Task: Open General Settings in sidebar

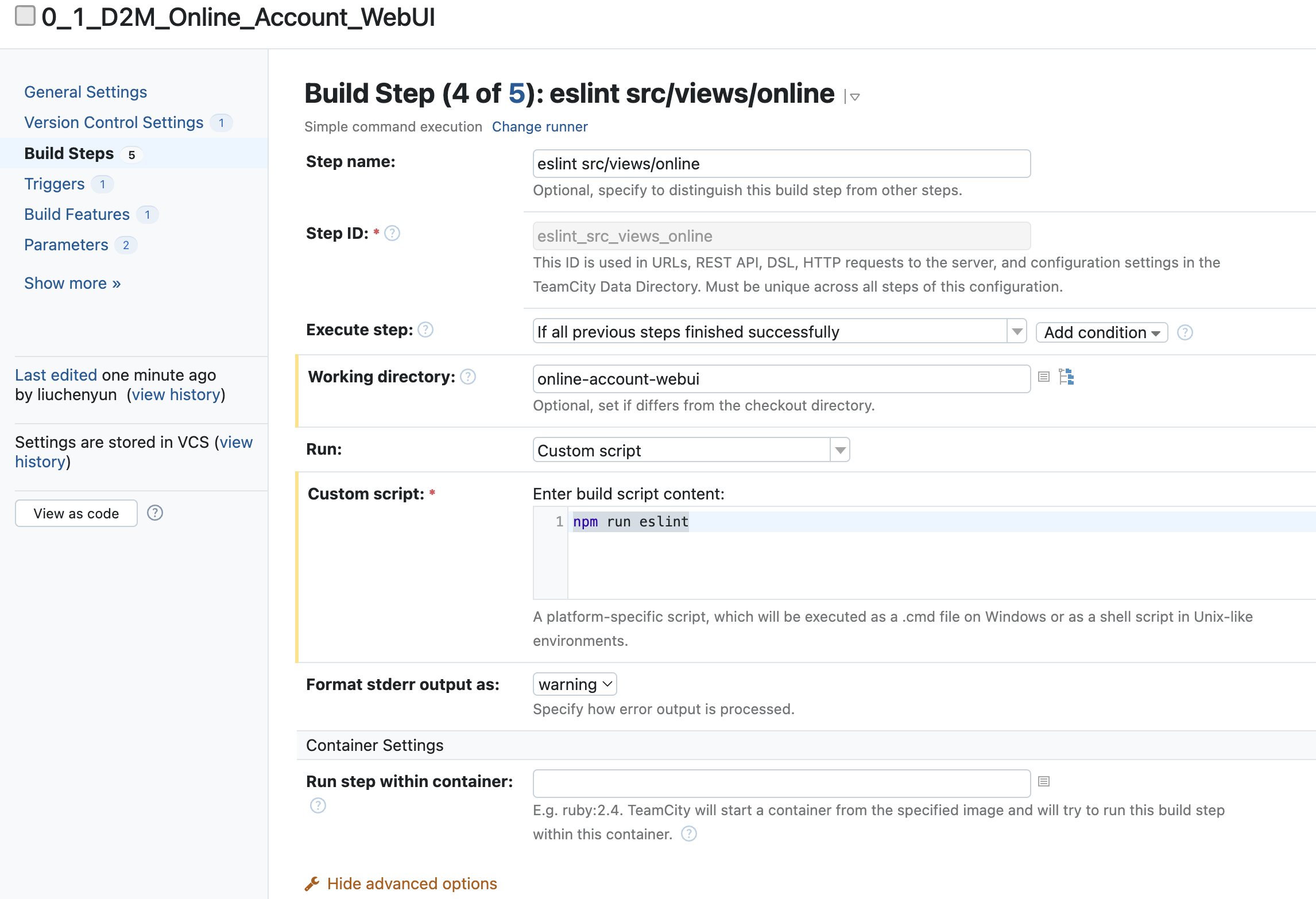Action: [x=86, y=92]
